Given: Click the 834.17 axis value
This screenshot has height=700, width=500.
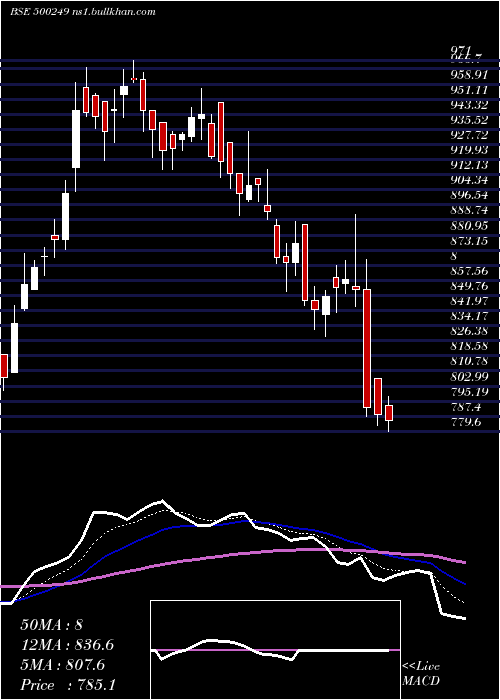Looking at the screenshot, I should point(469,316).
